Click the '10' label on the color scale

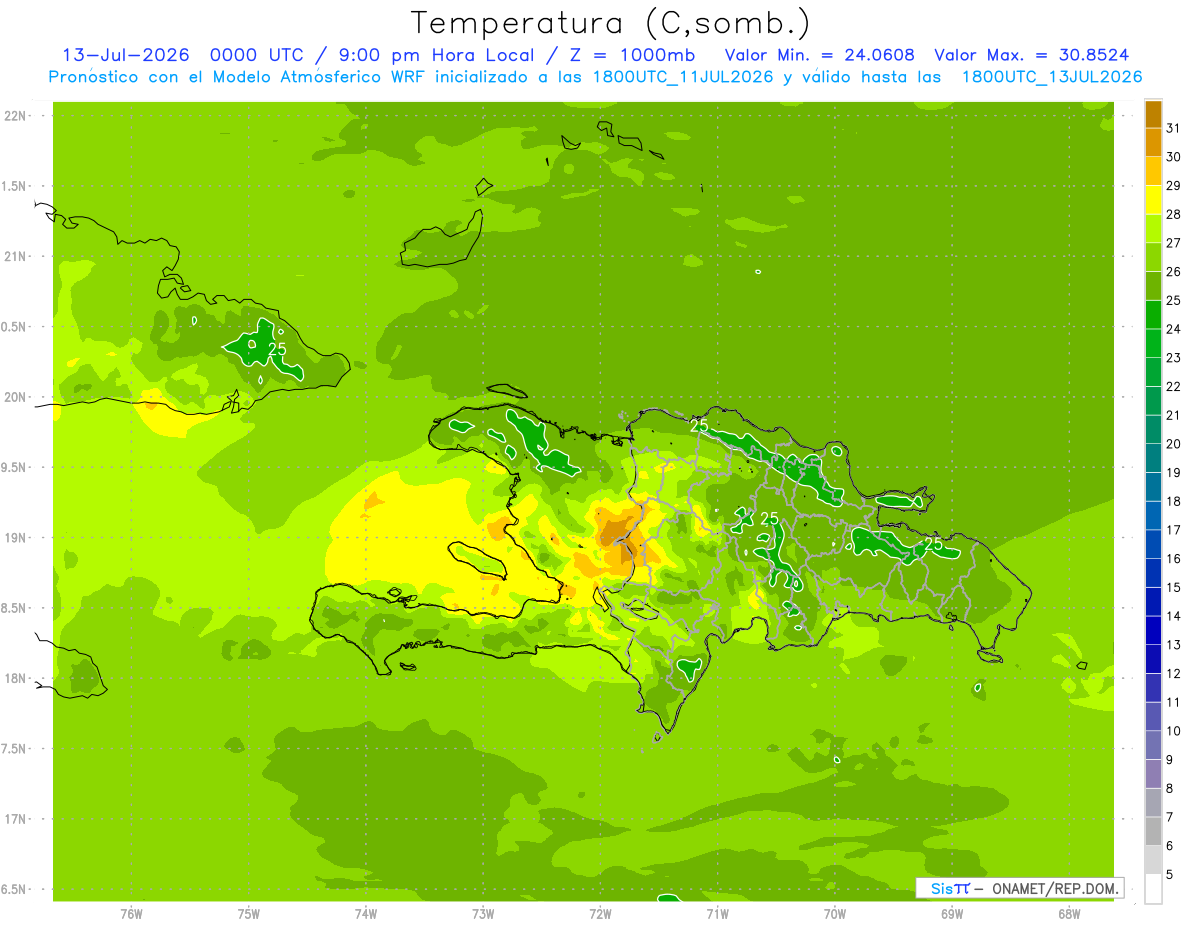pos(1173,731)
